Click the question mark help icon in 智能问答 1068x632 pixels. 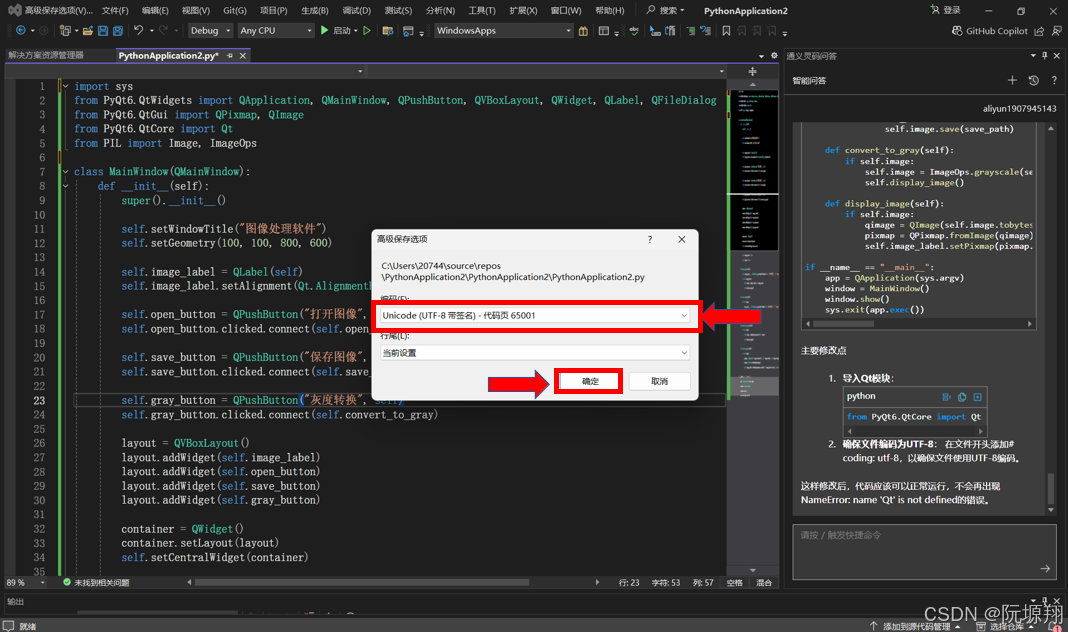pyautogui.click(x=1054, y=80)
